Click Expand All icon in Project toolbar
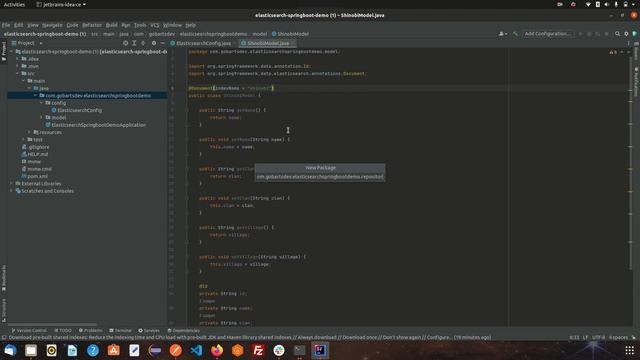The image size is (640, 360). pyautogui.click(x=134, y=43)
